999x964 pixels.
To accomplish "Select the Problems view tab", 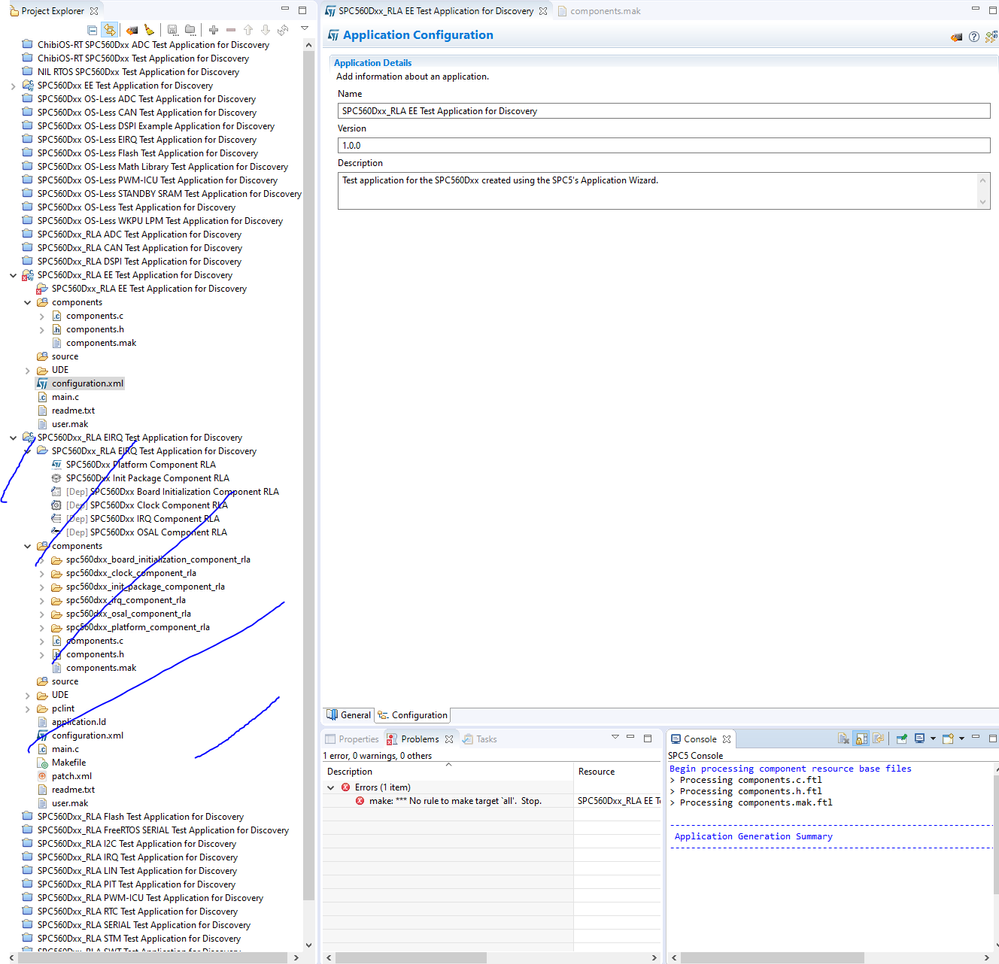I will coord(419,739).
